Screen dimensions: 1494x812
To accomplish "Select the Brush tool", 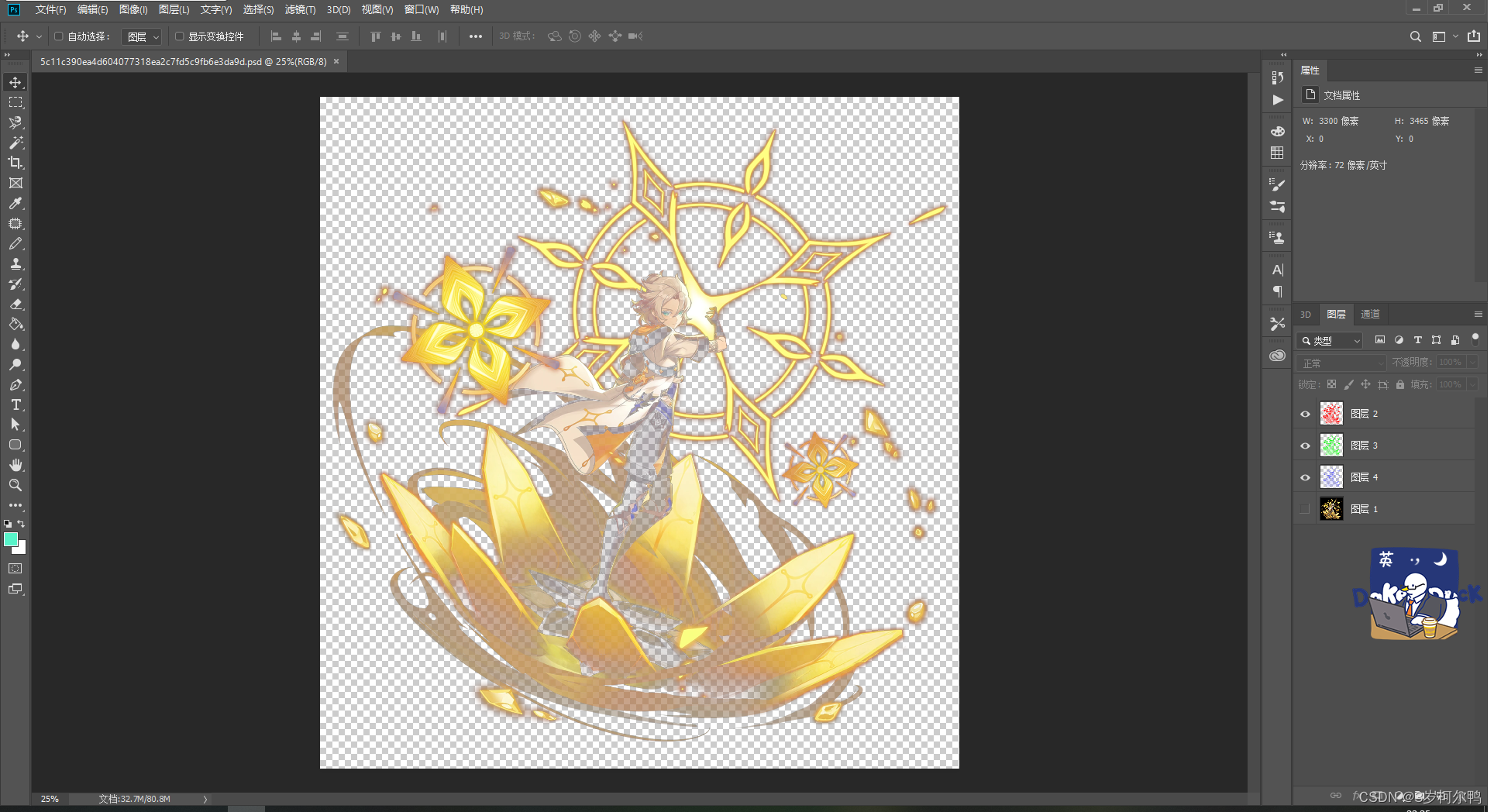I will point(15,243).
